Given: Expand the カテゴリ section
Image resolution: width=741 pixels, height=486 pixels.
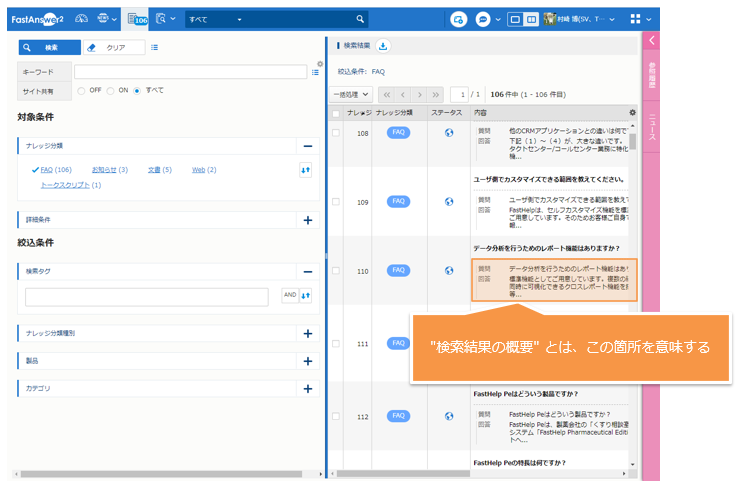Looking at the screenshot, I should pyautogui.click(x=307, y=387).
